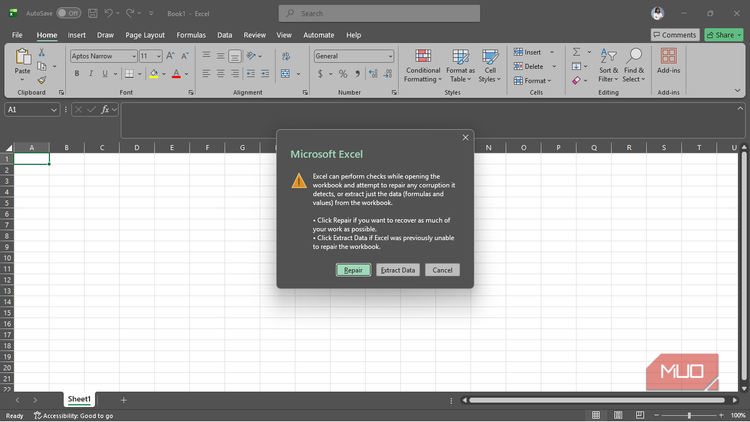Select the Sheet1 tab

(79, 399)
